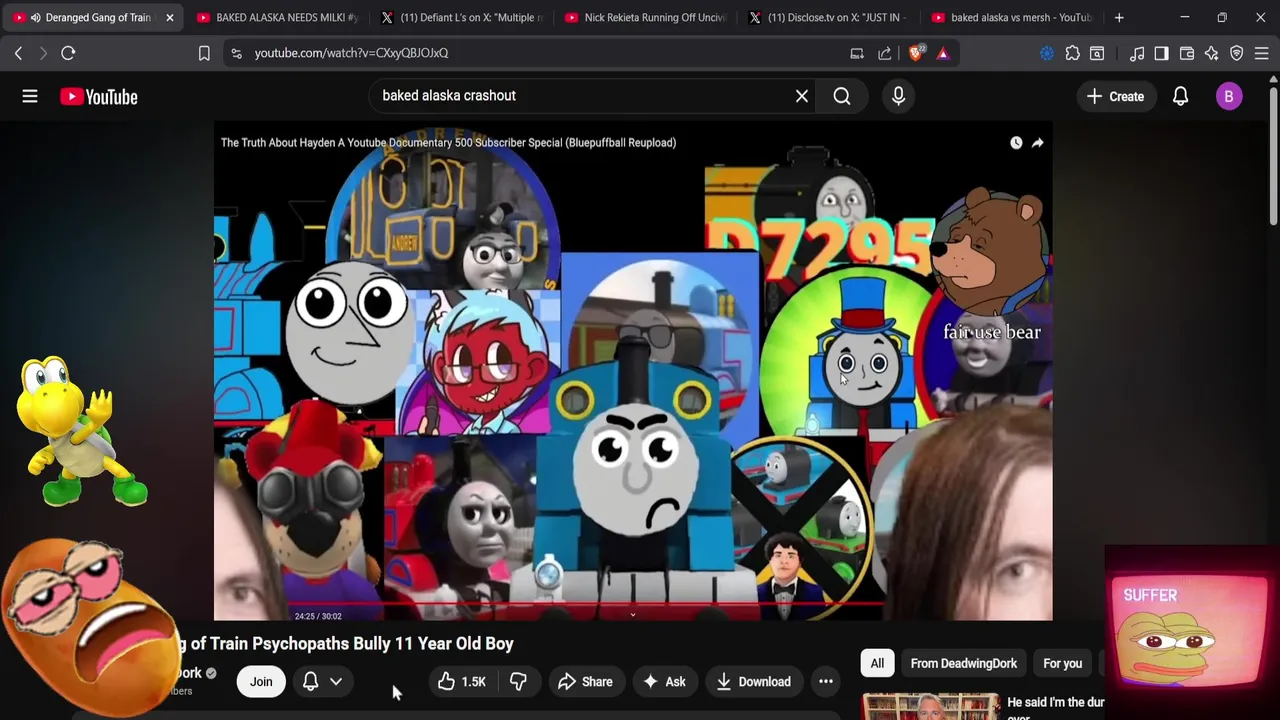Open the recommended video thumbnail
Screen dimensions: 1280x720
point(930,706)
